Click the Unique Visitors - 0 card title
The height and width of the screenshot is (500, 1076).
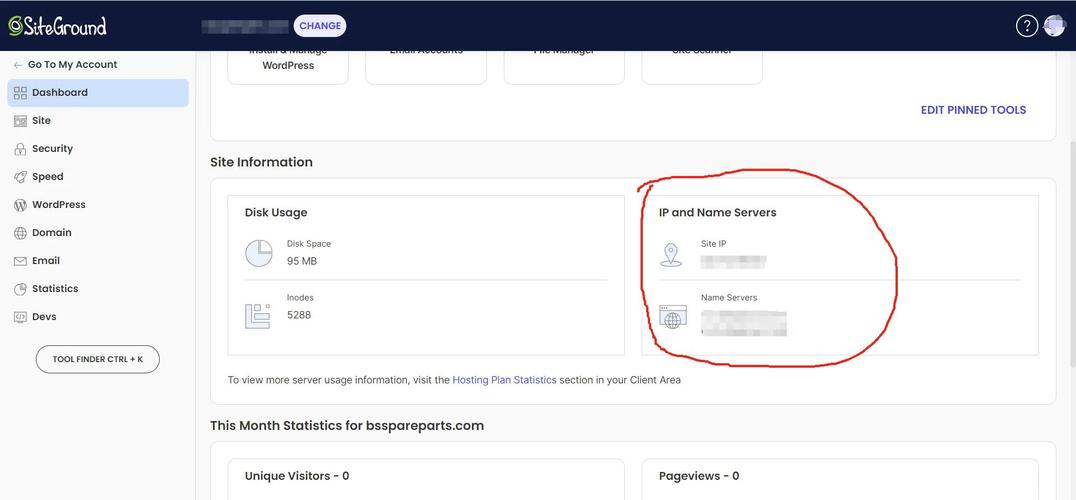point(297,476)
